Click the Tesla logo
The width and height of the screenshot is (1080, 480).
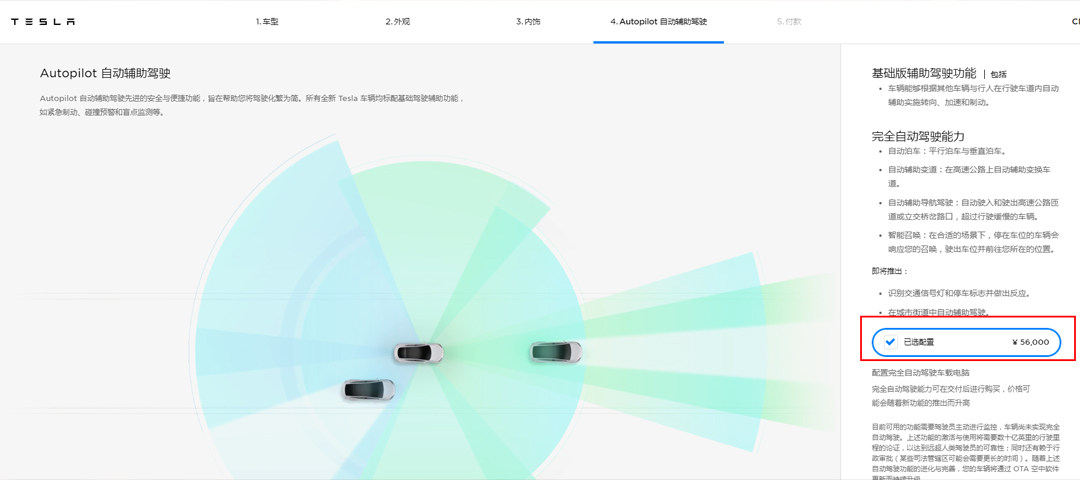click(x=42, y=21)
